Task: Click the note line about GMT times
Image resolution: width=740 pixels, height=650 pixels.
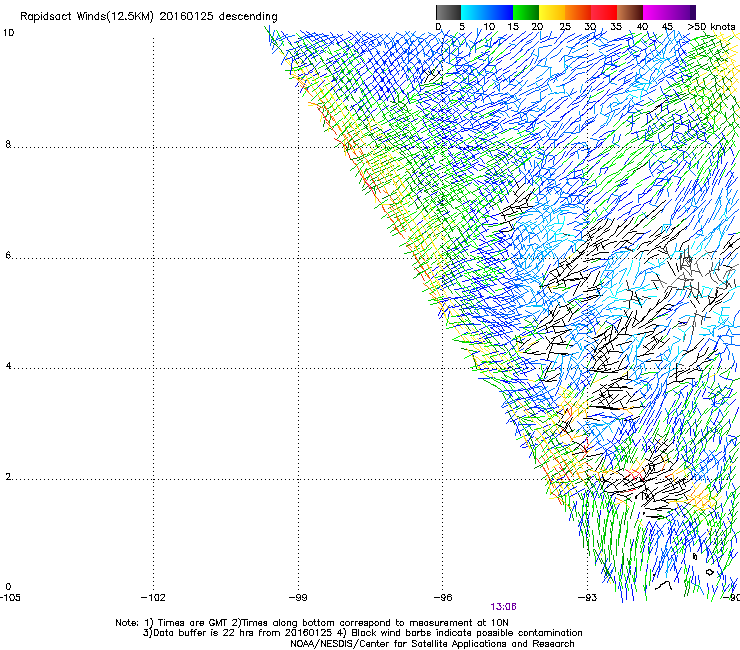Action: pyautogui.click(x=312, y=623)
